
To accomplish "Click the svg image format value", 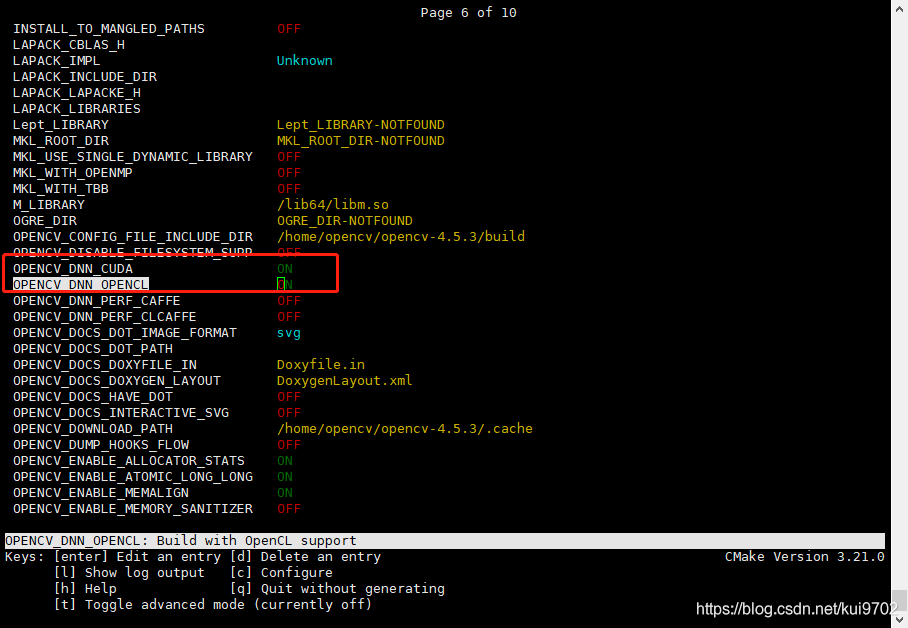I will click(x=289, y=333).
